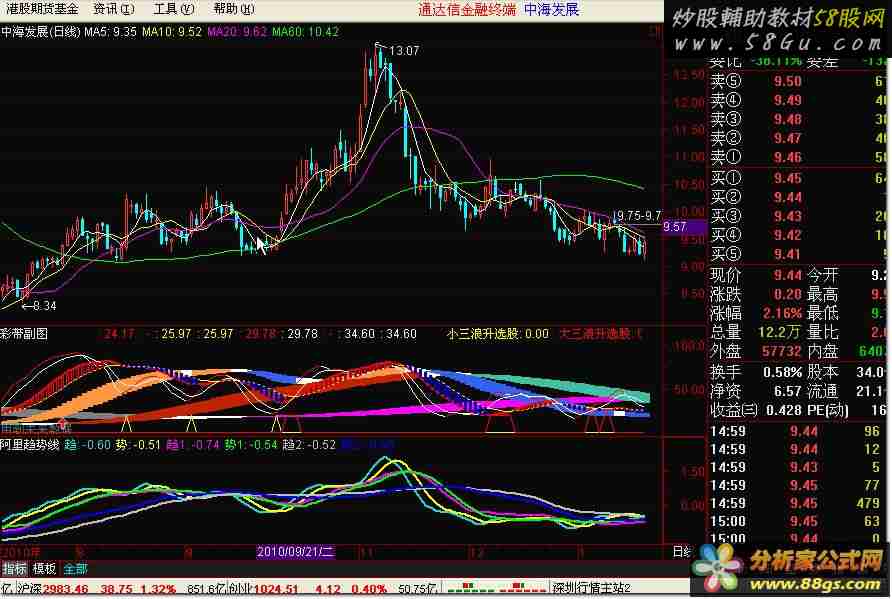This screenshot has height=599, width=892.
Task: Select the 卖③ 9.48 ask row
Action: pos(799,119)
